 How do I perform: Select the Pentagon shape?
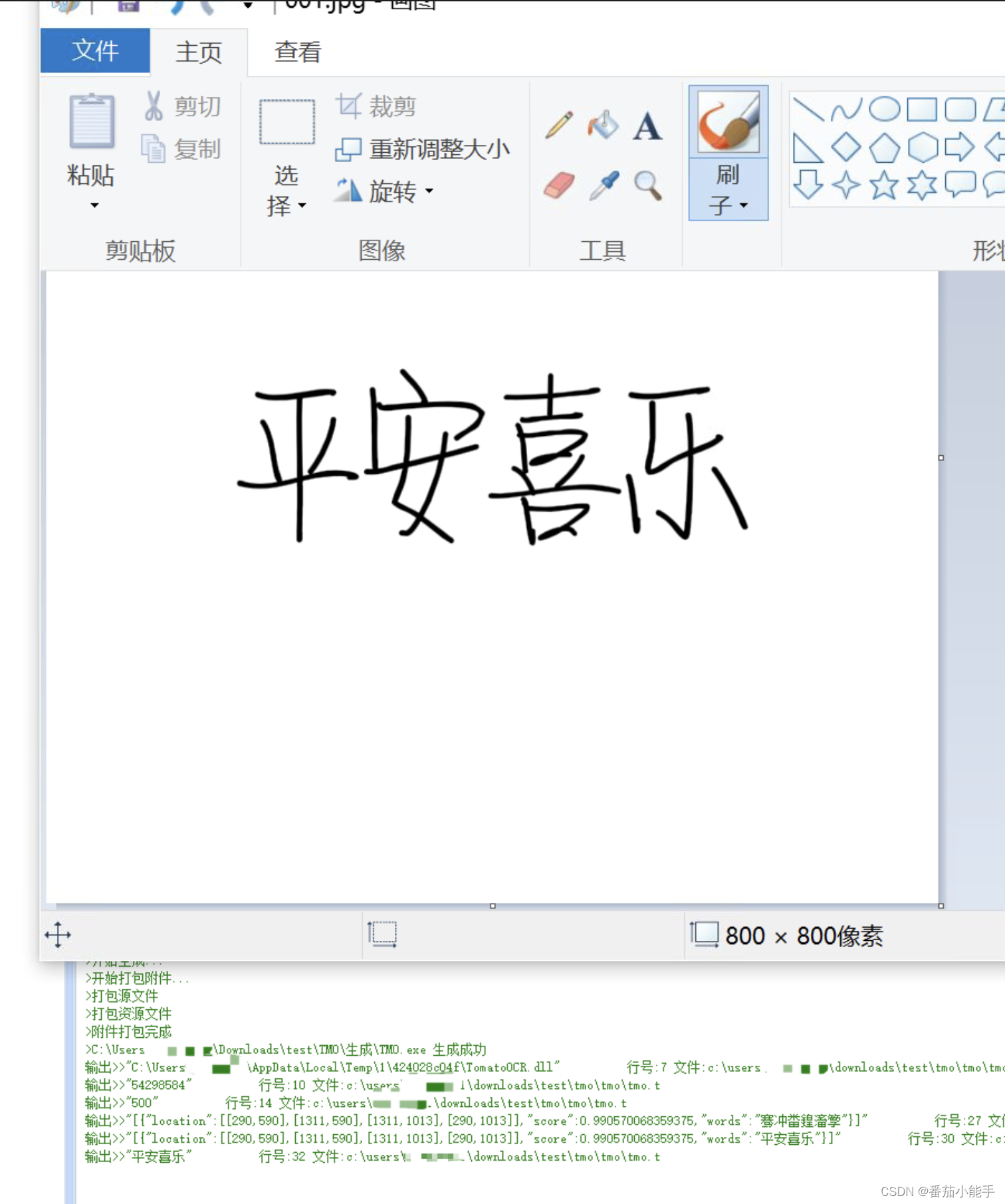tap(885, 147)
